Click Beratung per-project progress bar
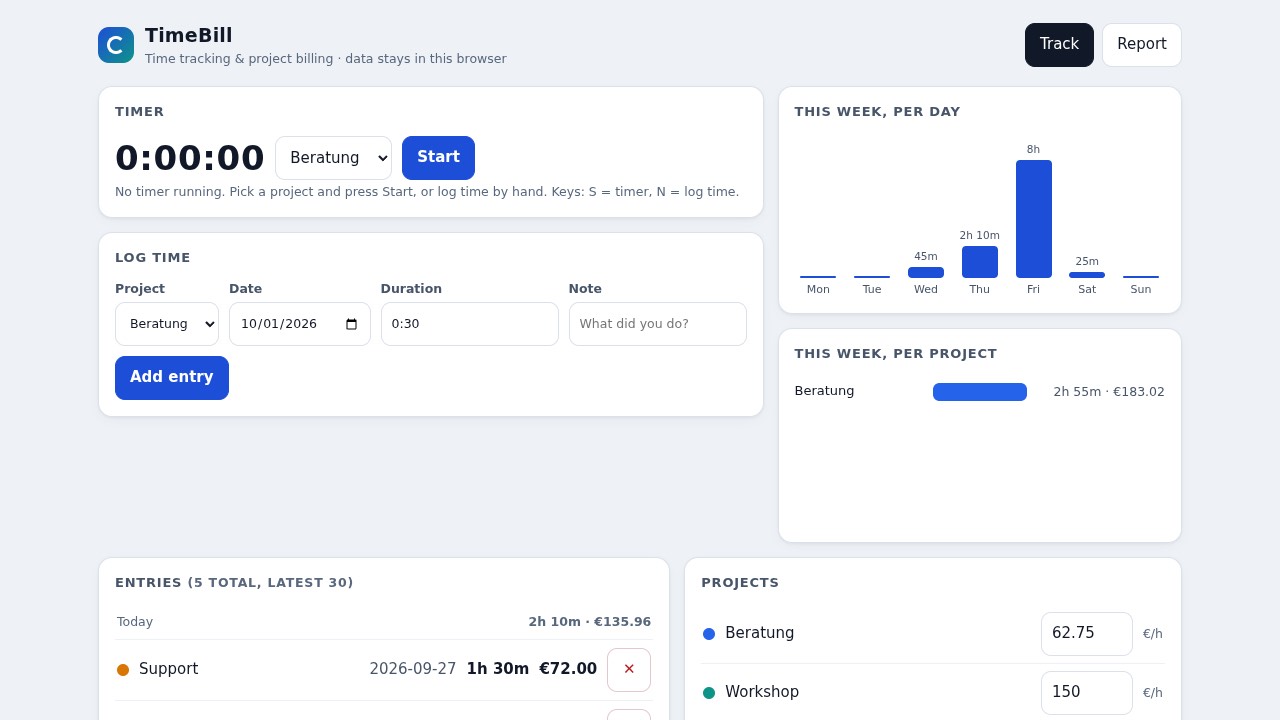1280x720 pixels. 980,392
